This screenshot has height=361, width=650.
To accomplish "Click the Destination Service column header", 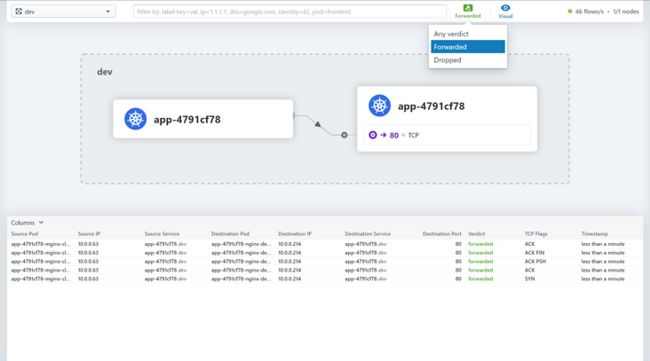I will 367,234.
